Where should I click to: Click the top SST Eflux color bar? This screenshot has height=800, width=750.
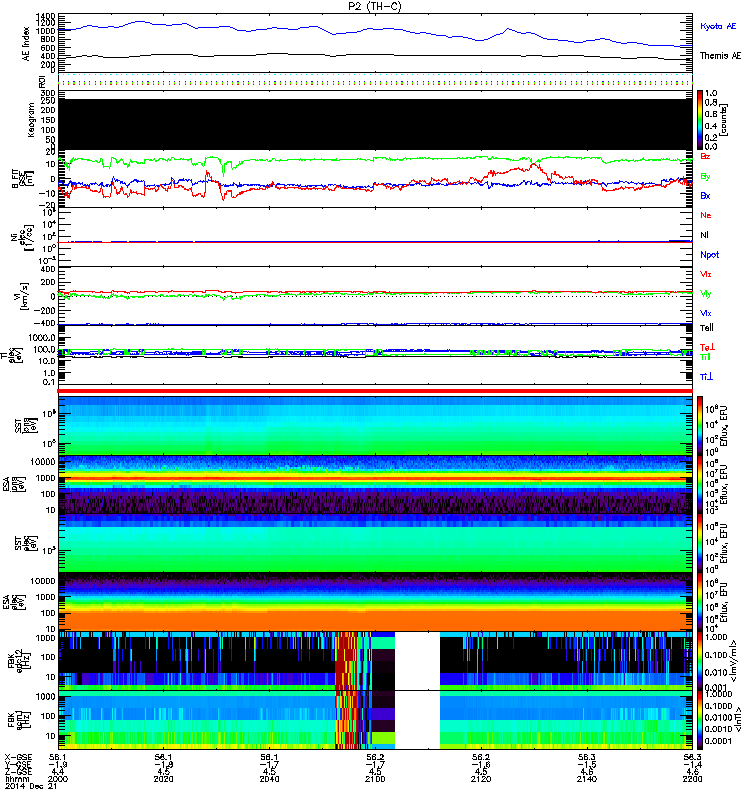click(x=701, y=425)
